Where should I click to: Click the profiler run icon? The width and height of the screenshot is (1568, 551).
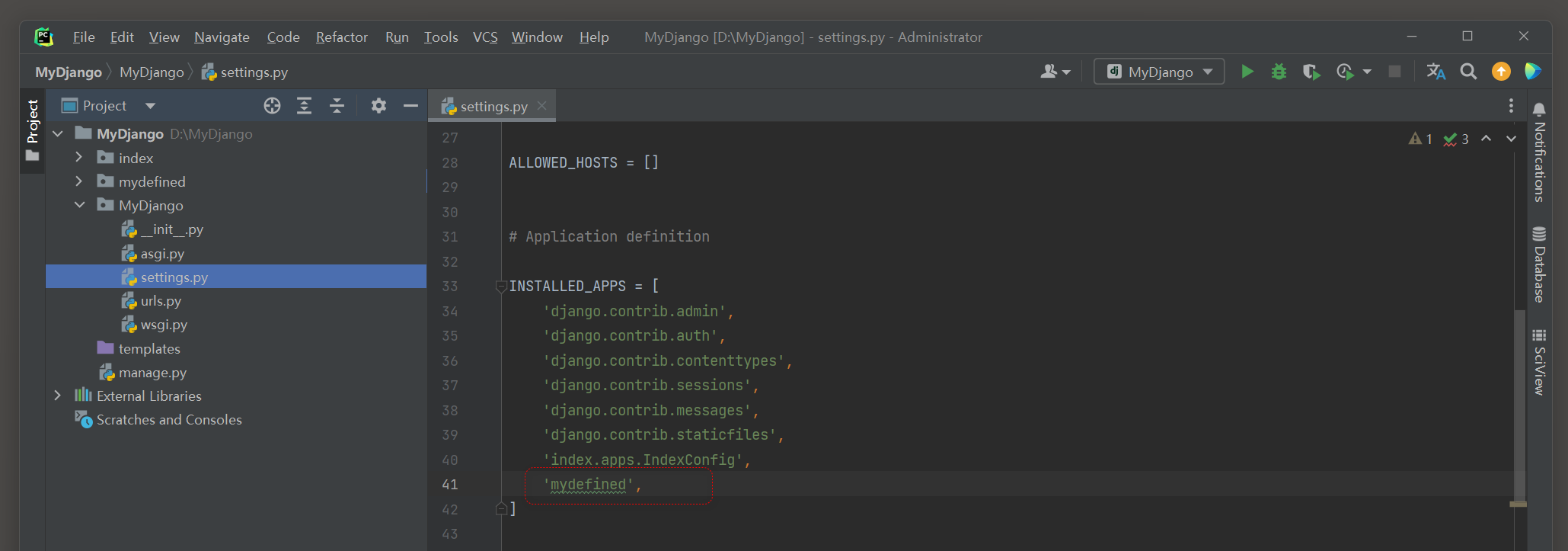(1345, 72)
